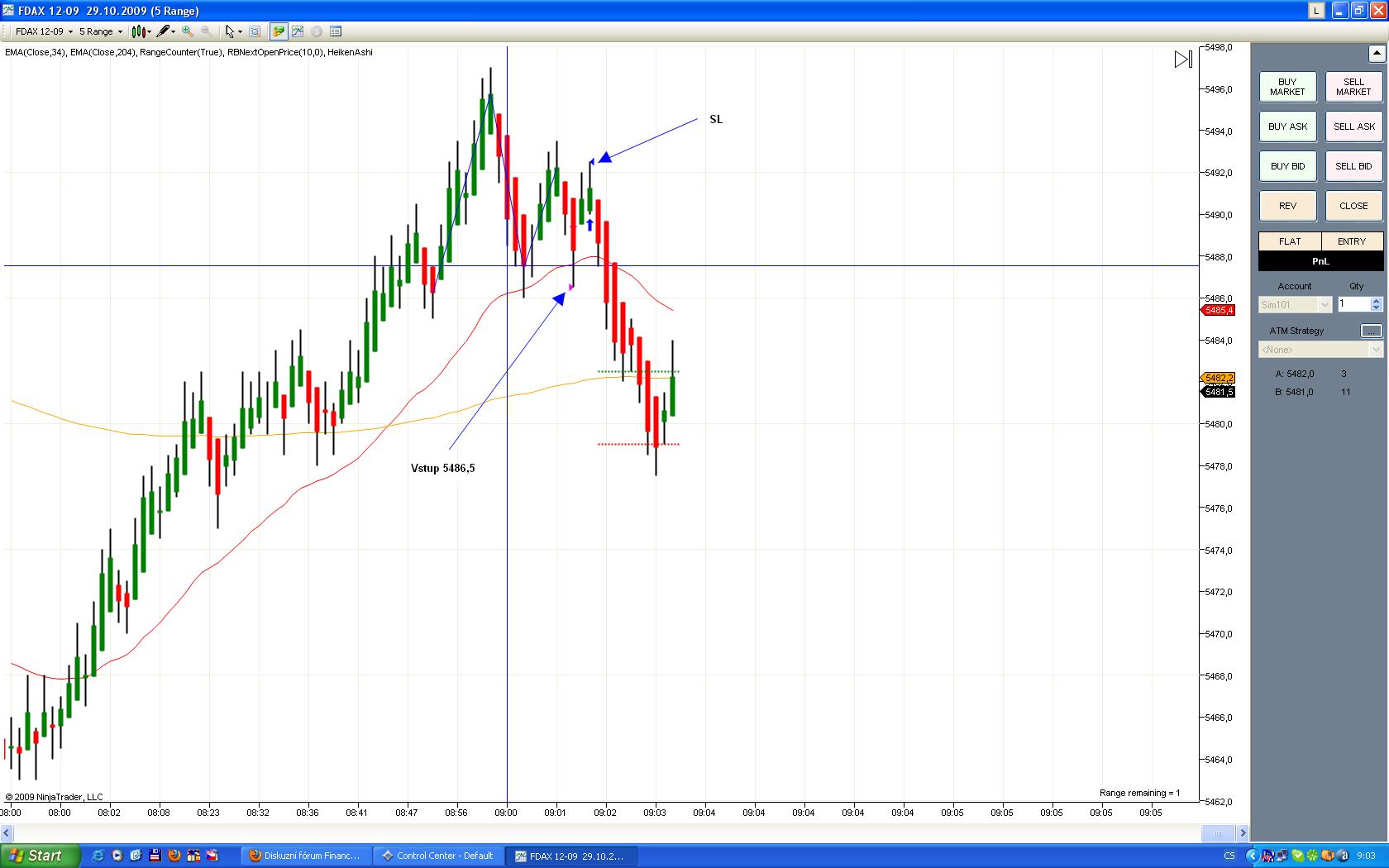Click the Qty quantity input field
This screenshot has height=868, width=1389.
click(x=1353, y=305)
